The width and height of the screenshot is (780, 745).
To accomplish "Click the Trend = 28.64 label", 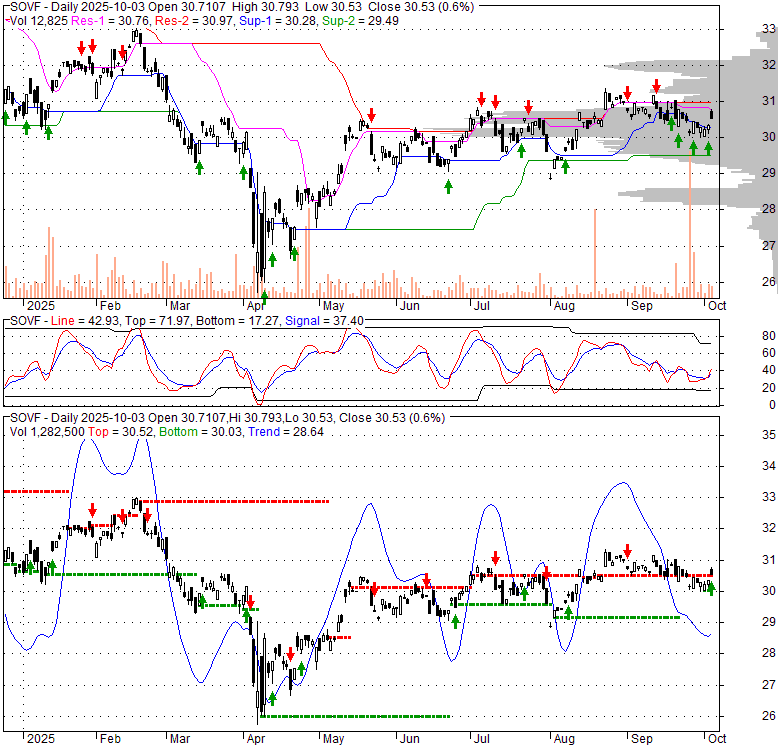I will click(286, 432).
